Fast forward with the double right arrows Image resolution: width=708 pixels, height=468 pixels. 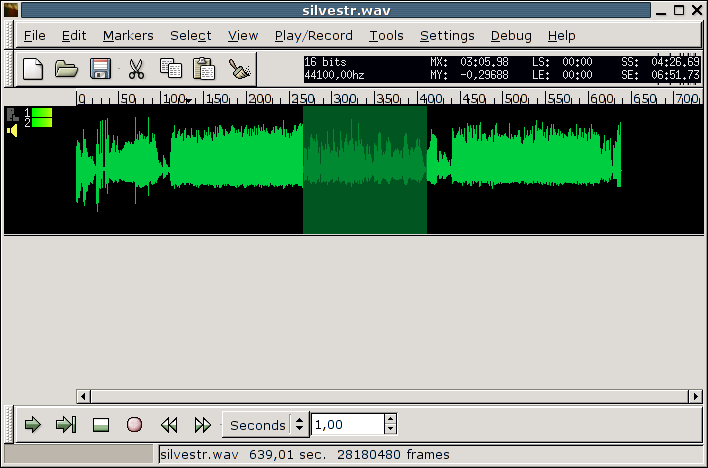pos(203,425)
